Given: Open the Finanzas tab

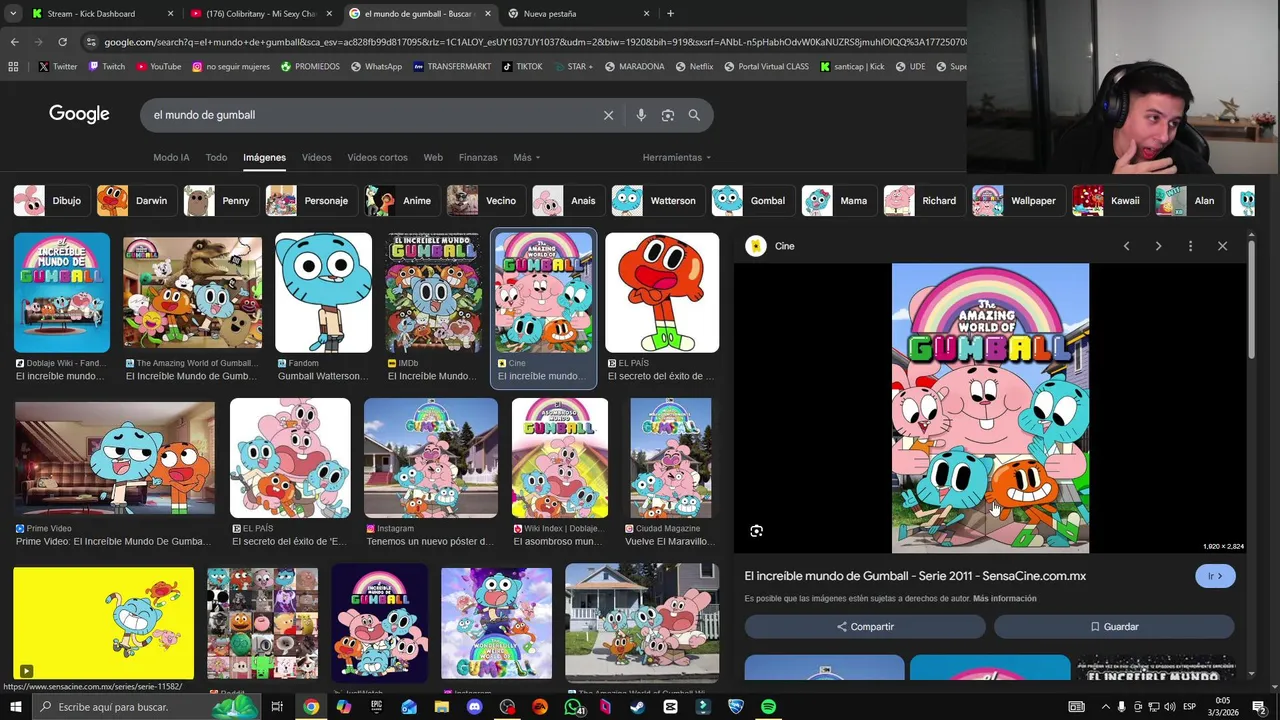Looking at the screenshot, I should [x=478, y=157].
